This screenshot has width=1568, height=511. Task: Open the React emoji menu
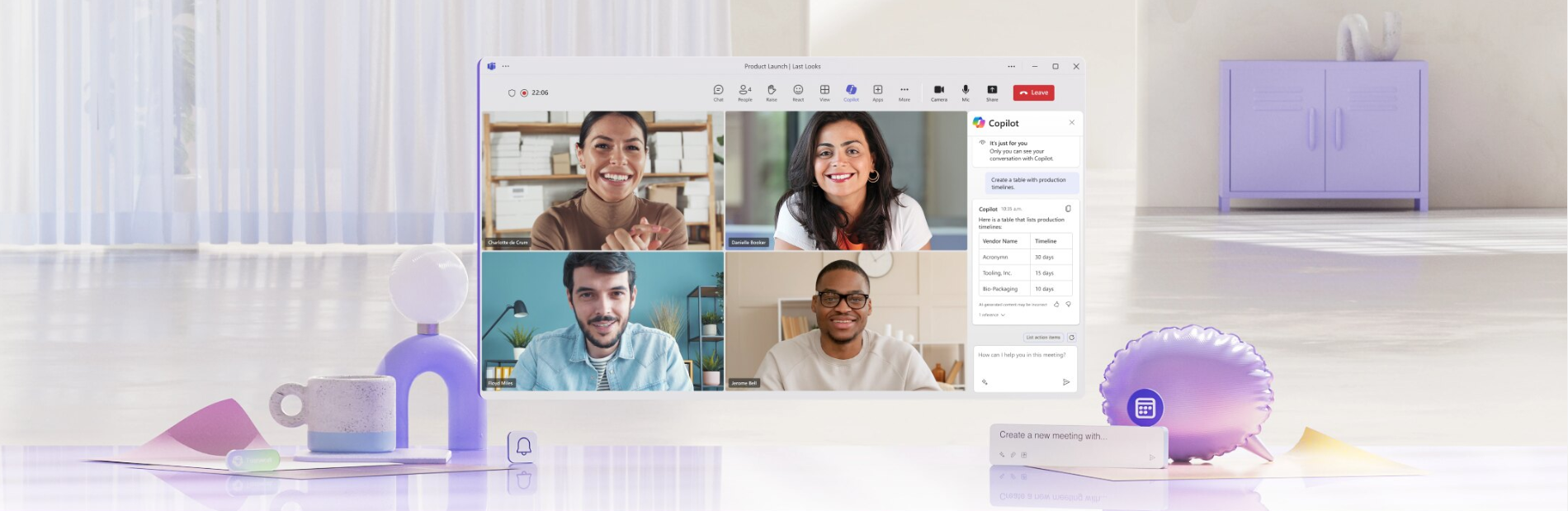[x=798, y=92]
